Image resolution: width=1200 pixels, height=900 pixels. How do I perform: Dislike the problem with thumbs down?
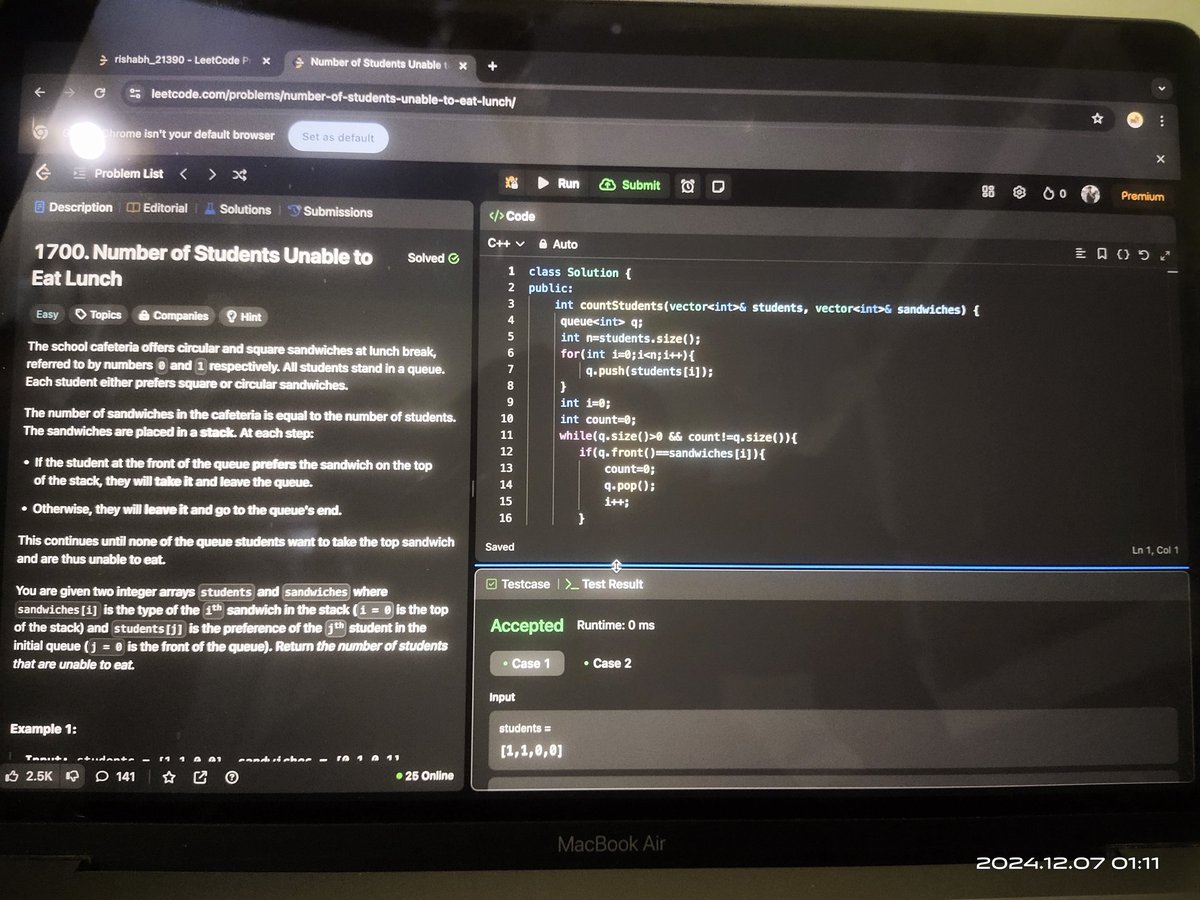point(72,776)
